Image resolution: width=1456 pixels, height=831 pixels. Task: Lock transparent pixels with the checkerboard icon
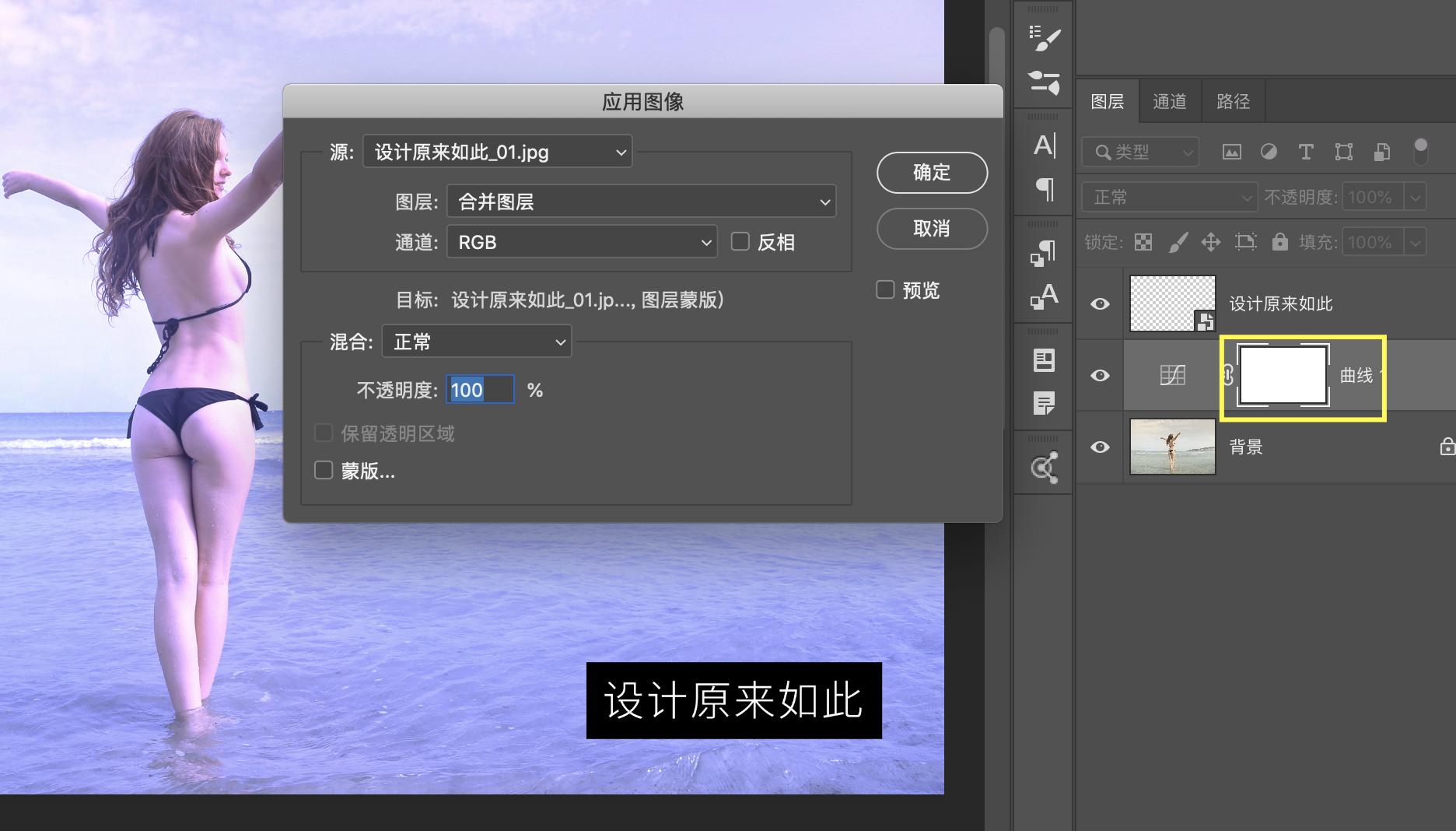pyautogui.click(x=1143, y=242)
